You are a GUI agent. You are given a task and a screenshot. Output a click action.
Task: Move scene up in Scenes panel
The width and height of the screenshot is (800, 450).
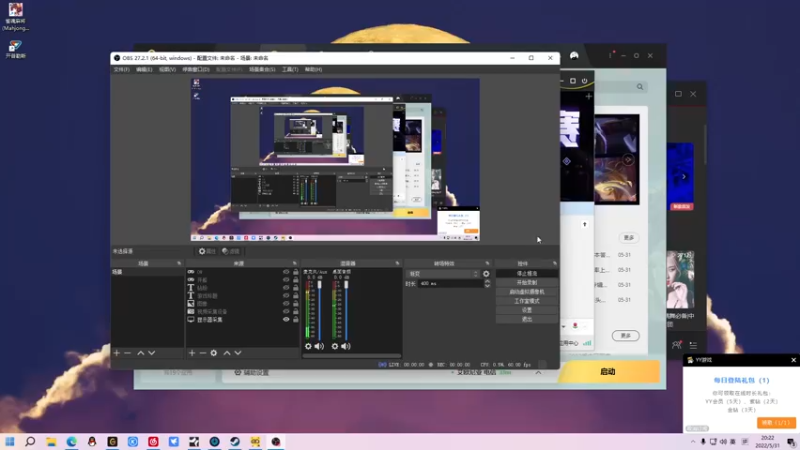pos(141,353)
